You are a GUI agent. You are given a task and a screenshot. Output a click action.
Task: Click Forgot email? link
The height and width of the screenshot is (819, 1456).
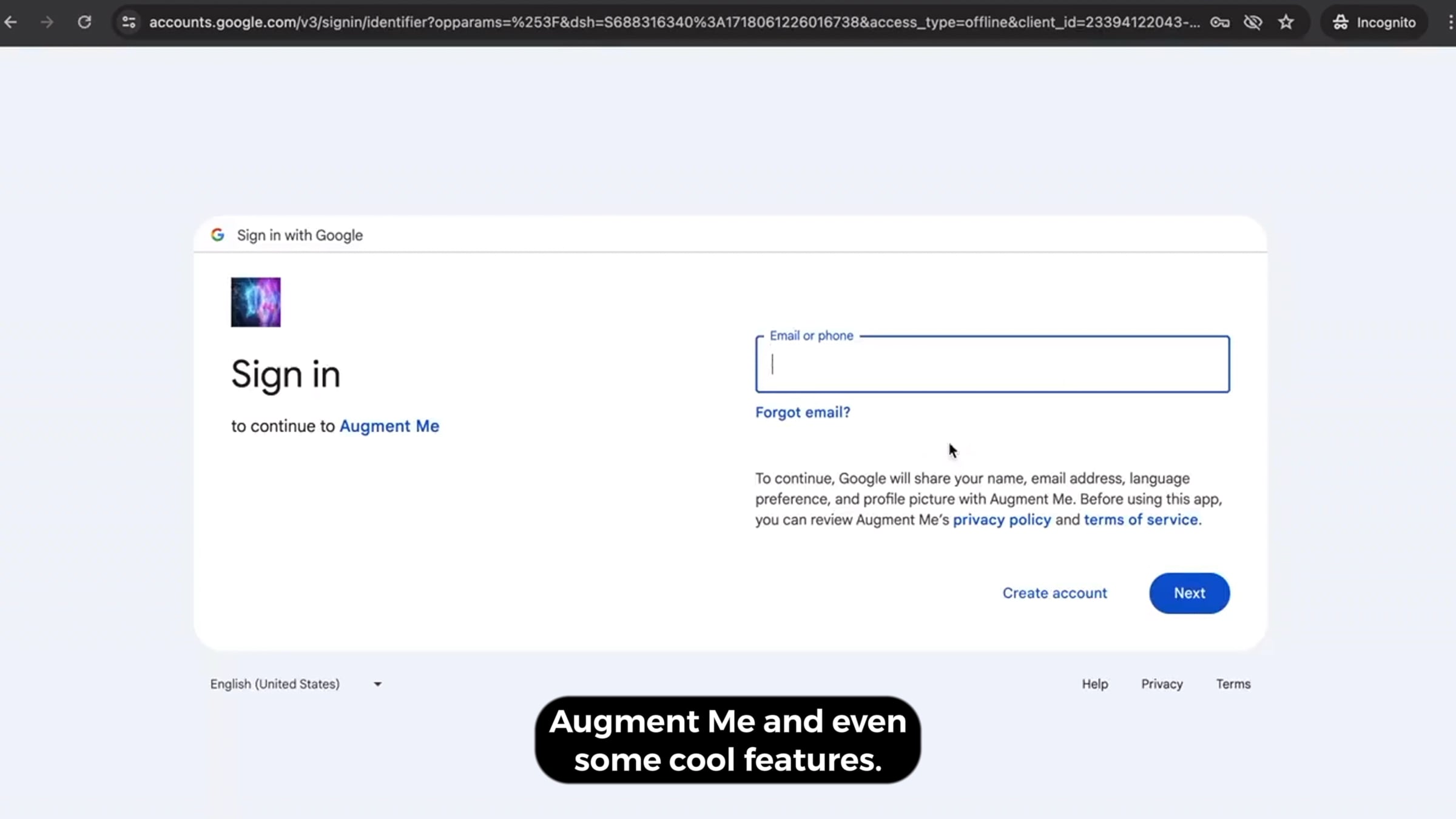click(x=802, y=413)
